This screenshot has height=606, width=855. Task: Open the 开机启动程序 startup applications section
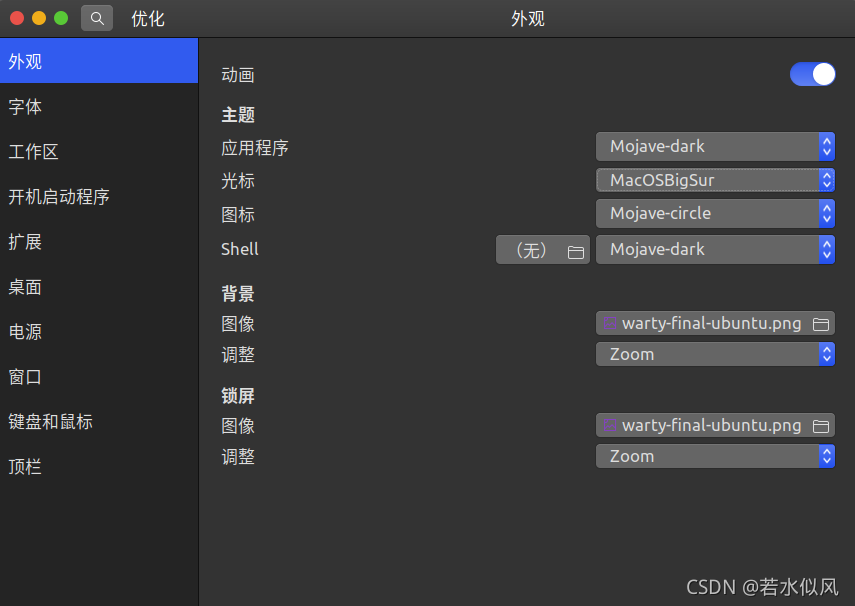[59, 197]
